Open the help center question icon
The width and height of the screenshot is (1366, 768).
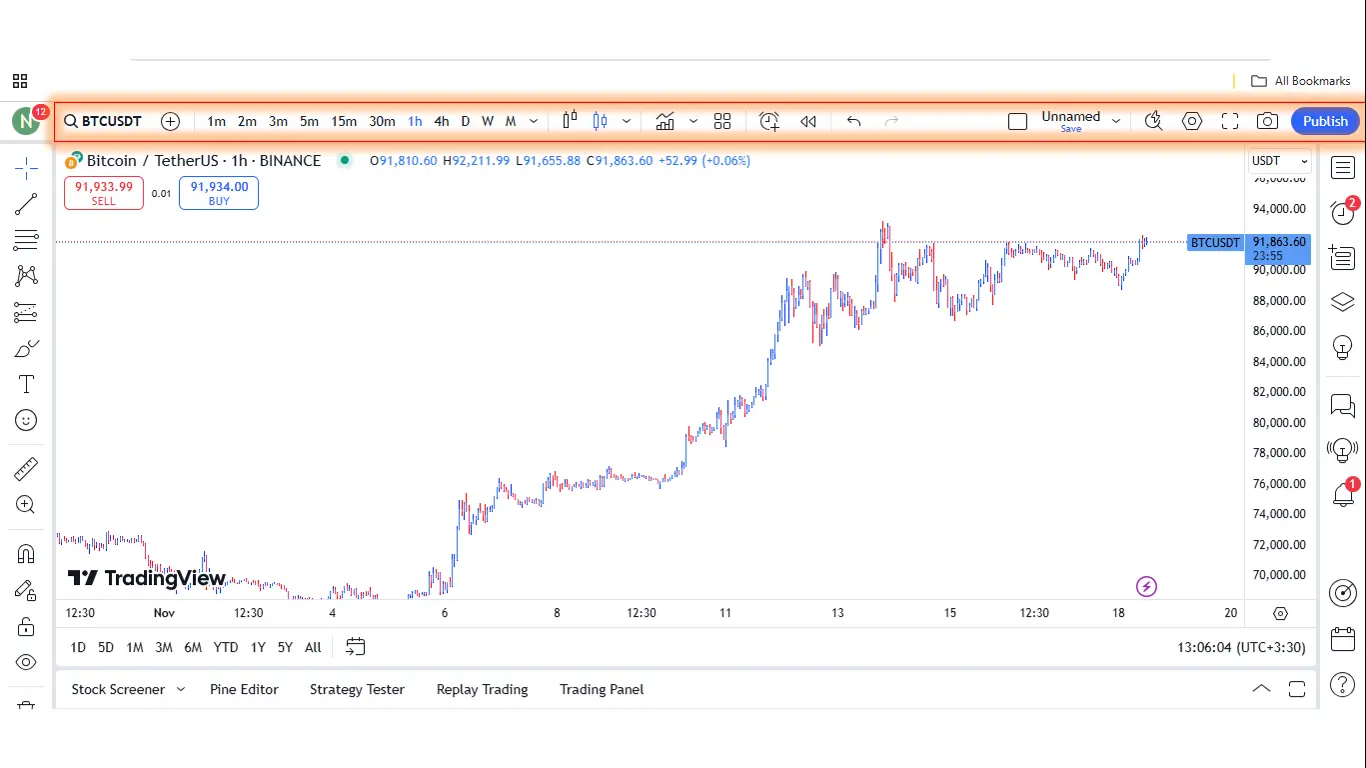(x=1343, y=685)
